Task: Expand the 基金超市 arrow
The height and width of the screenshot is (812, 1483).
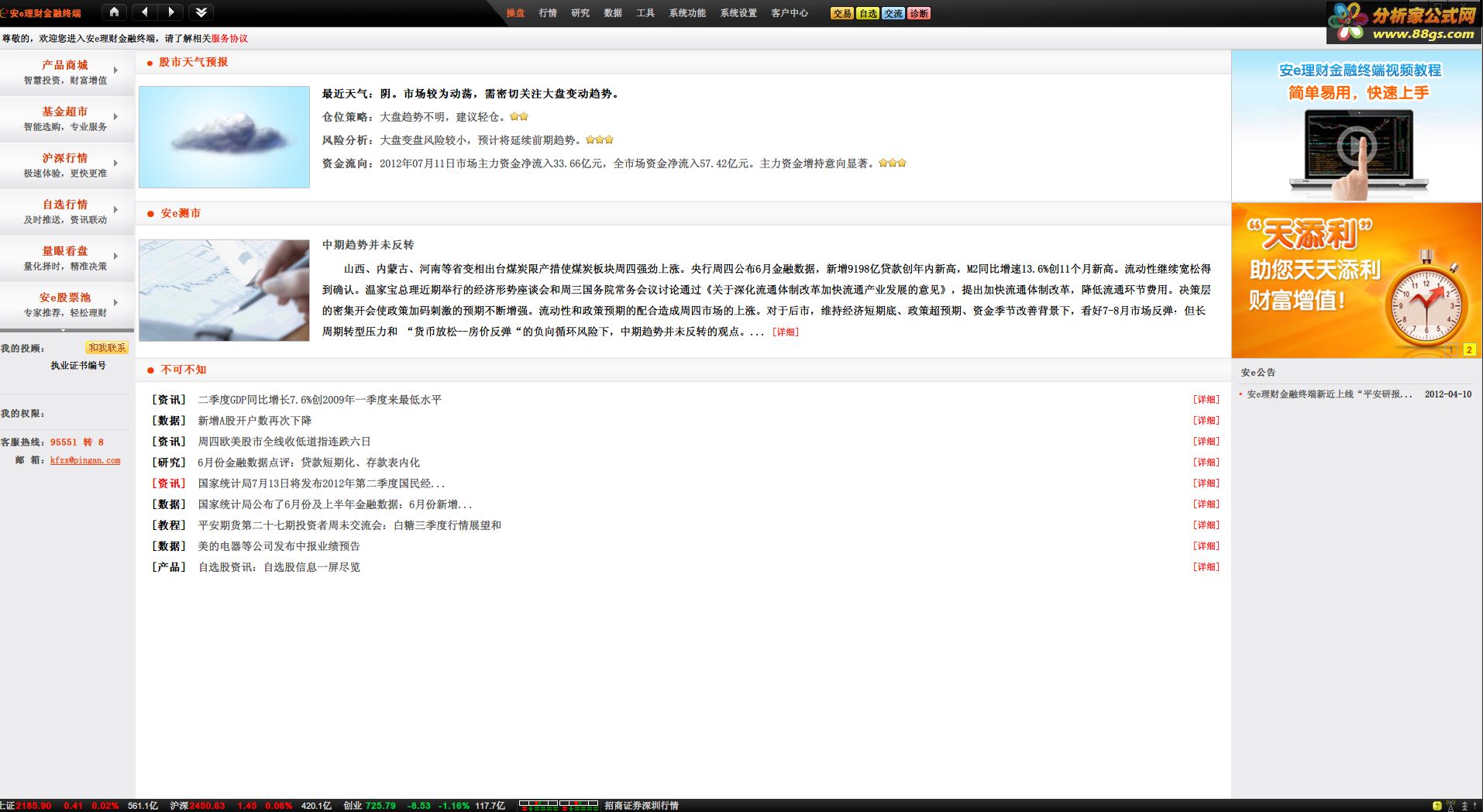Action: (115, 116)
